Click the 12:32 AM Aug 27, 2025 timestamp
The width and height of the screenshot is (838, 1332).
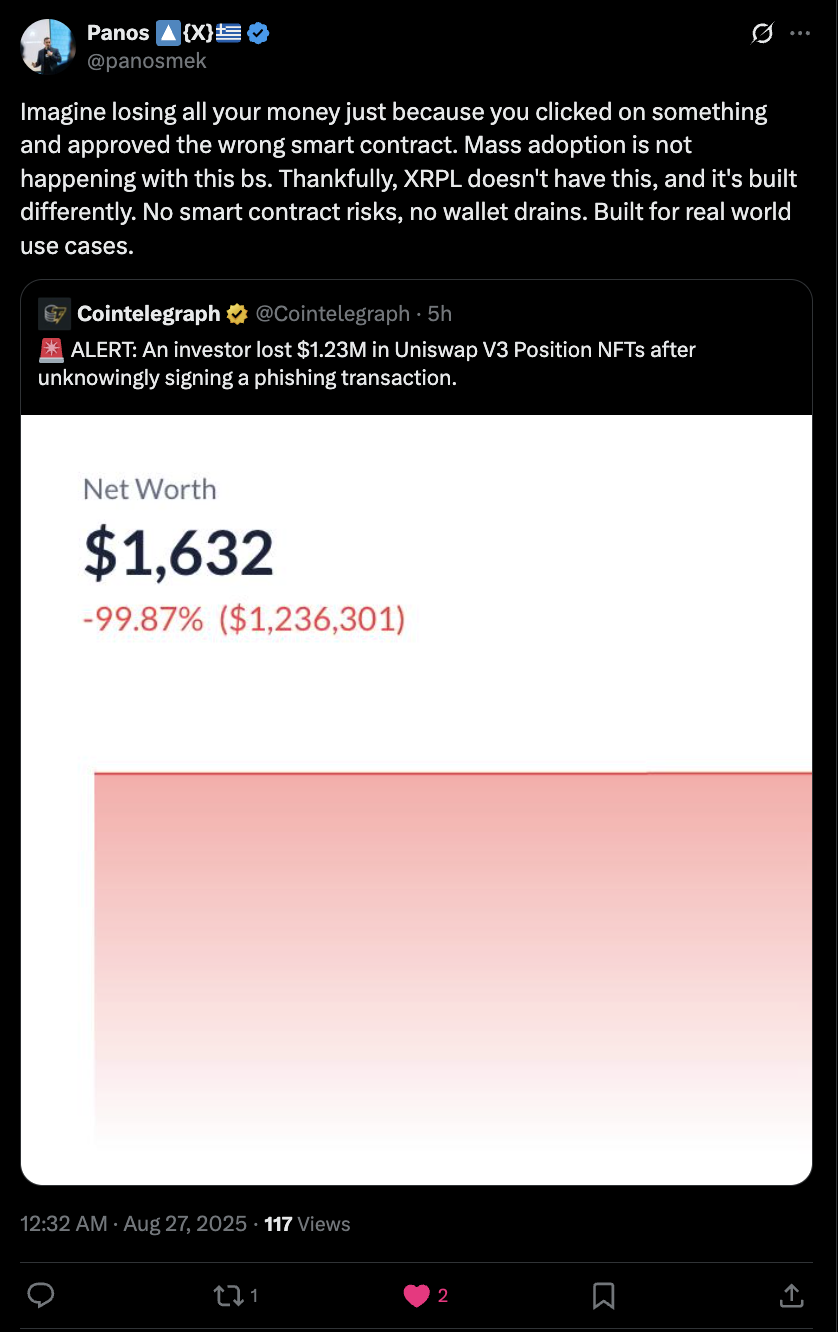click(133, 1224)
